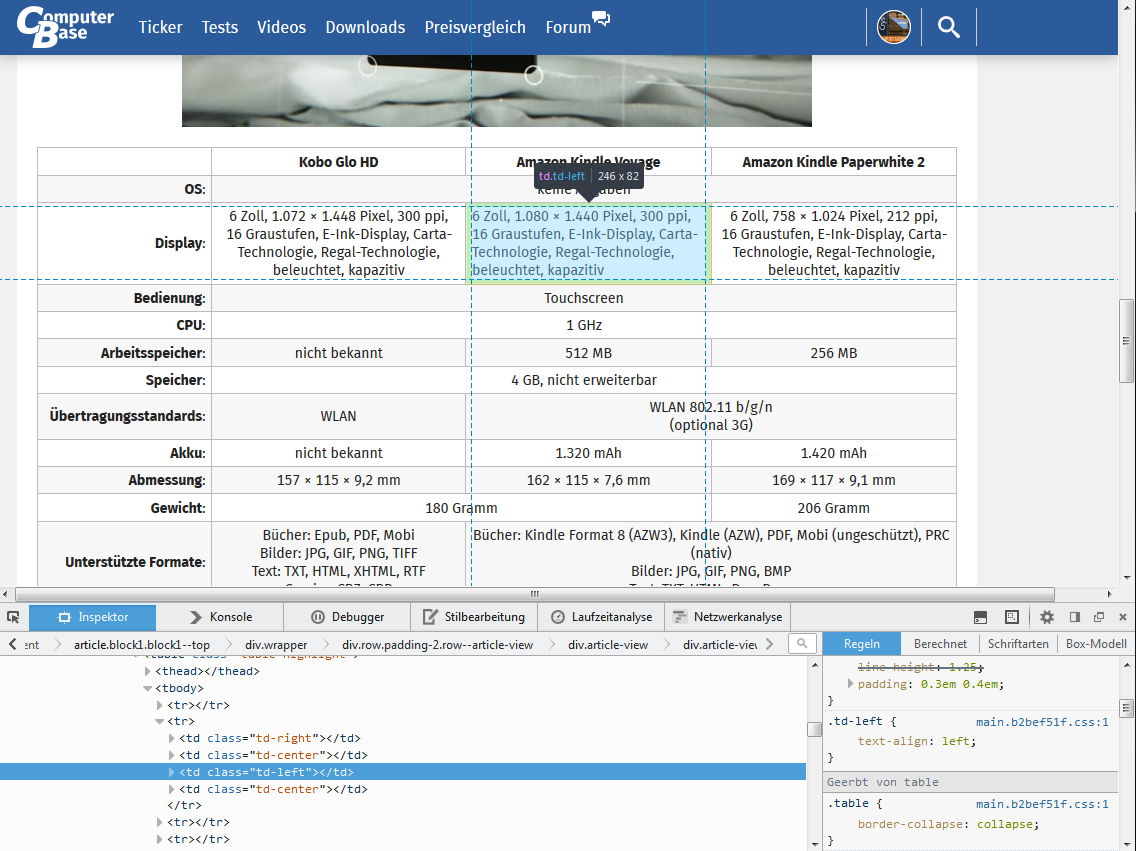Screen dimensions: 1136x851
Task: Expand the first tr node under tbody
Action: 160,705
